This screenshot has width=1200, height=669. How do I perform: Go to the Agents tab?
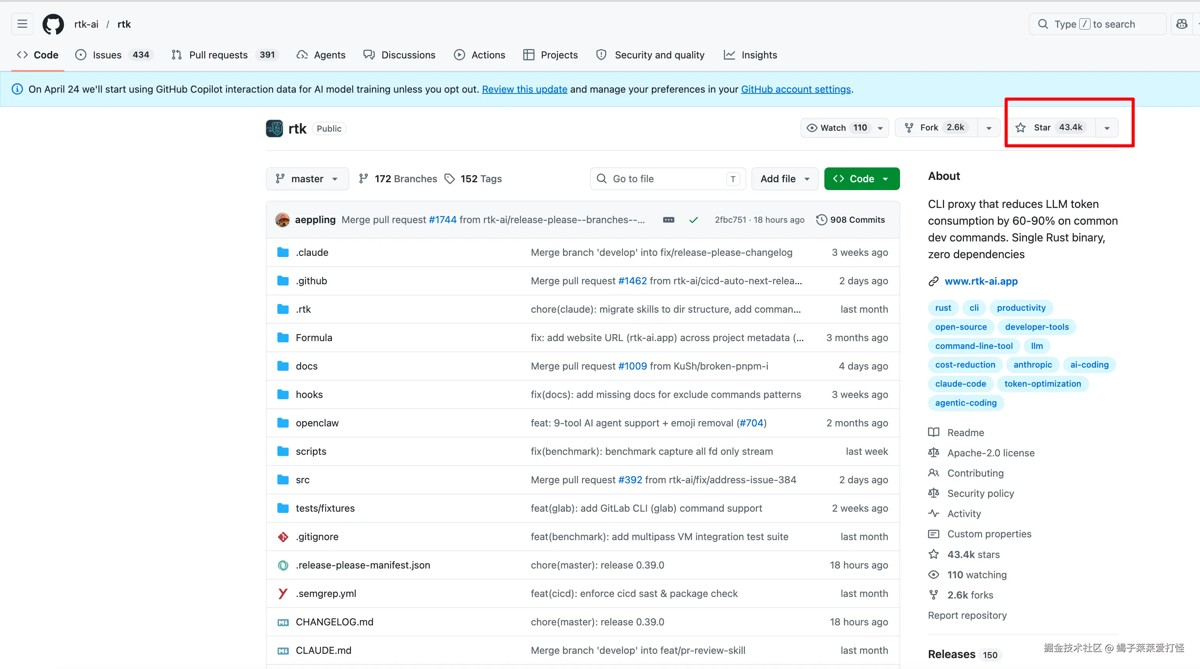[320, 55]
